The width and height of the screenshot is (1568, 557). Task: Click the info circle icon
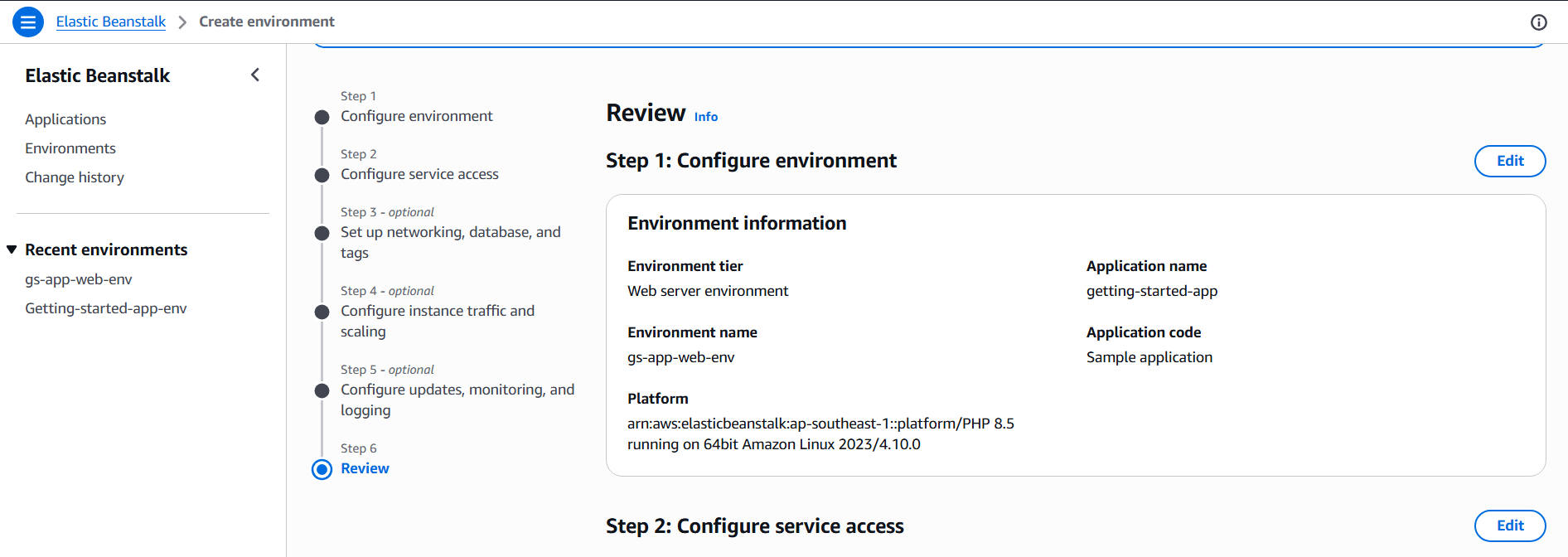[x=1538, y=22]
